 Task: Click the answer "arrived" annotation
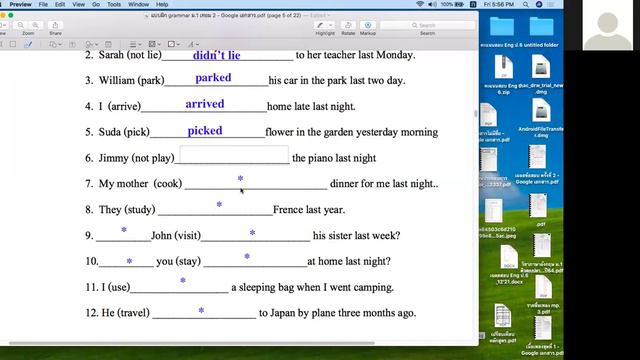[x=204, y=104]
